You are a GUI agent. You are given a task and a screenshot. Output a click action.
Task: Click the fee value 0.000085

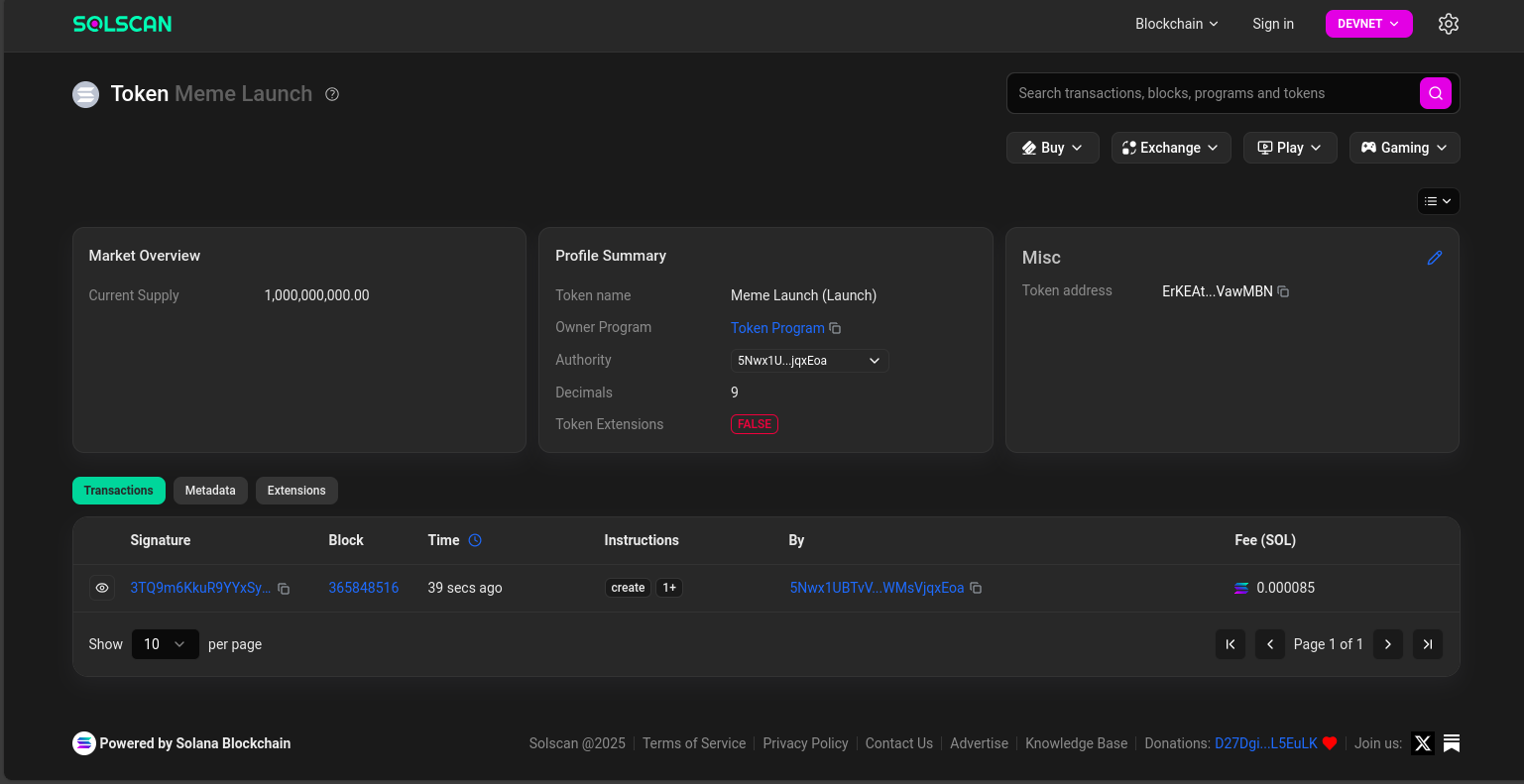click(1285, 588)
